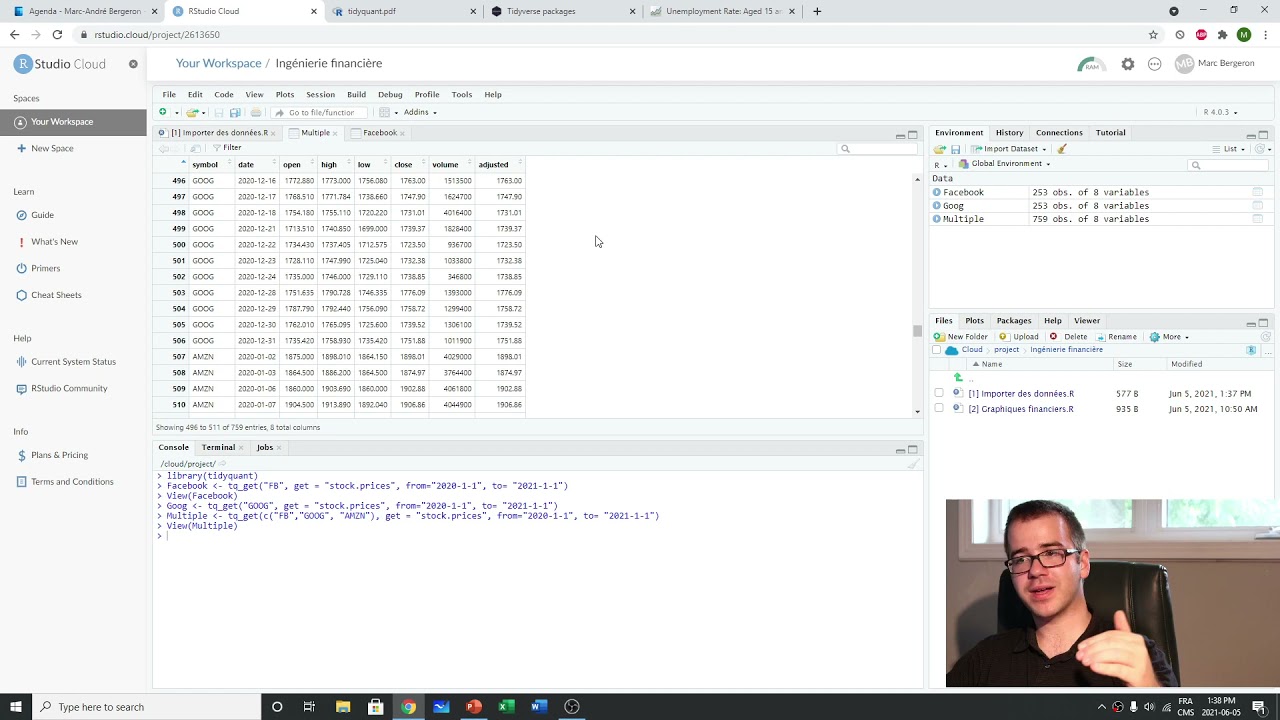Click the data viewer search field
1280x720 pixels.
(x=877, y=149)
